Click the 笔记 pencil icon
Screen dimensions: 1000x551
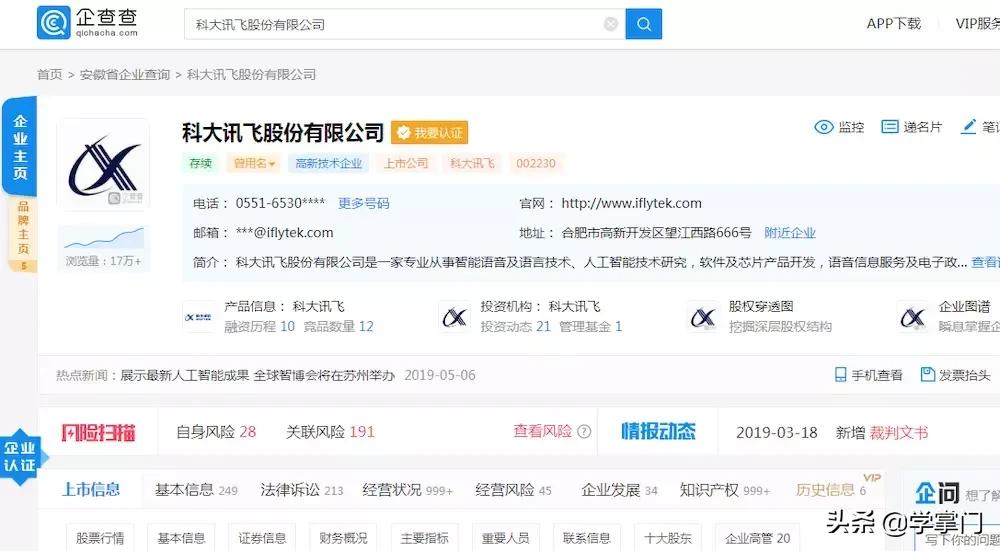(968, 127)
